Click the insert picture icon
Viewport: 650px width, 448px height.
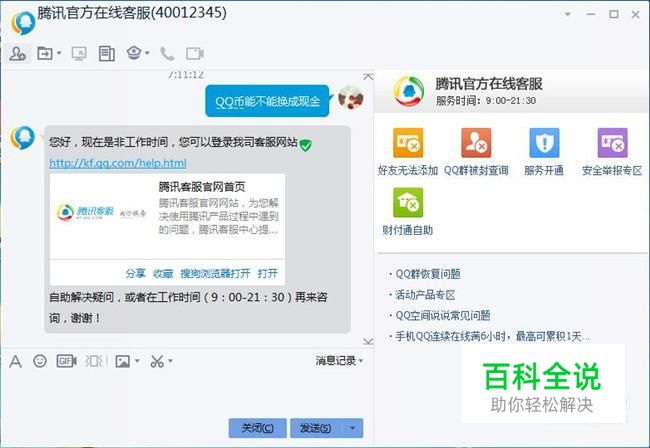click(x=123, y=361)
